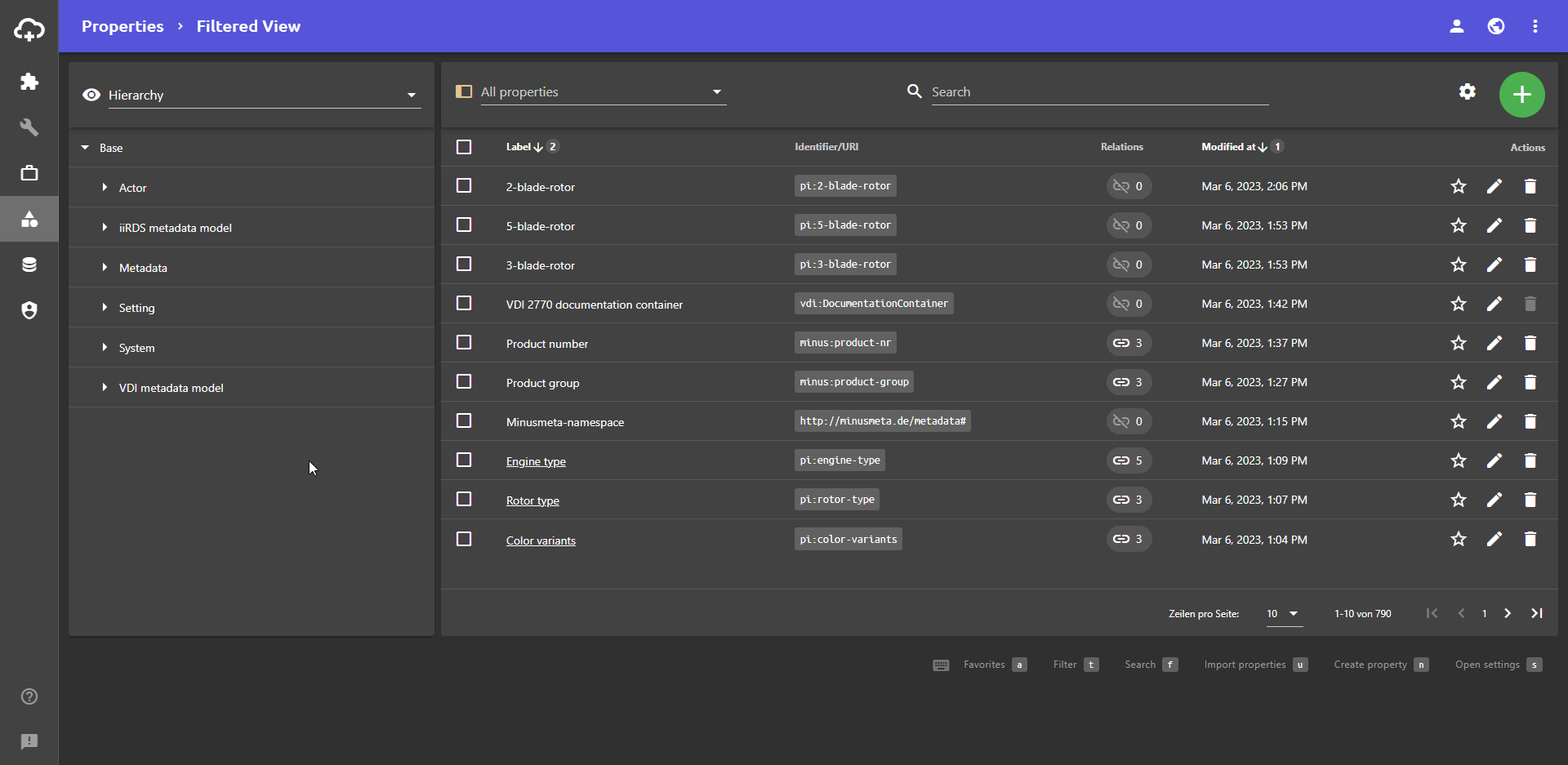
Task: Open the feedback icon in sidebar
Action: click(x=29, y=741)
